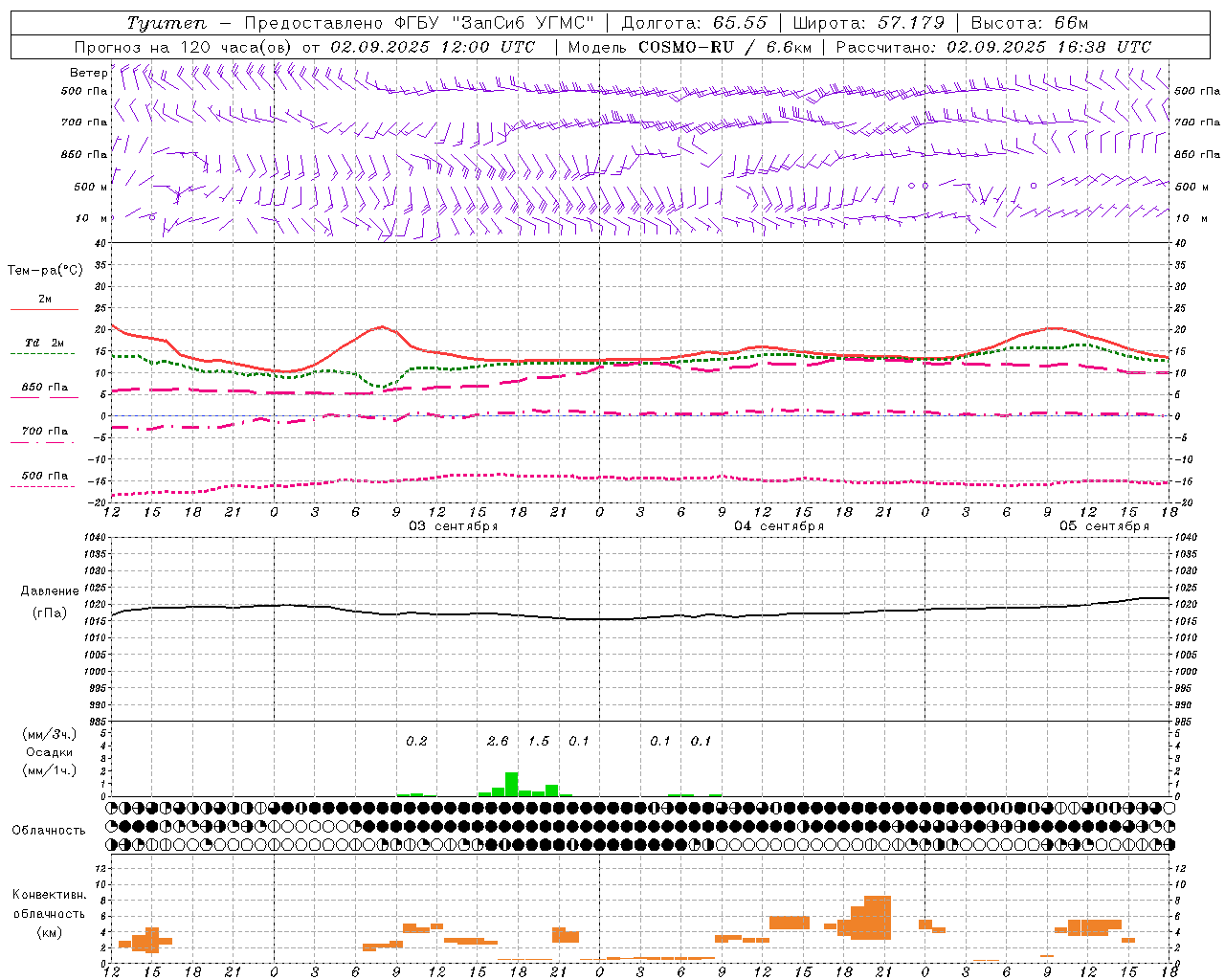Click the red line sample under "2м"

(x=44, y=309)
